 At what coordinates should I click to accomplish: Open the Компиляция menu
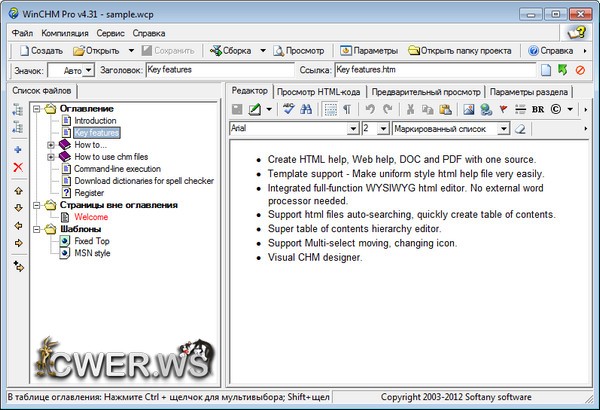click(65, 33)
